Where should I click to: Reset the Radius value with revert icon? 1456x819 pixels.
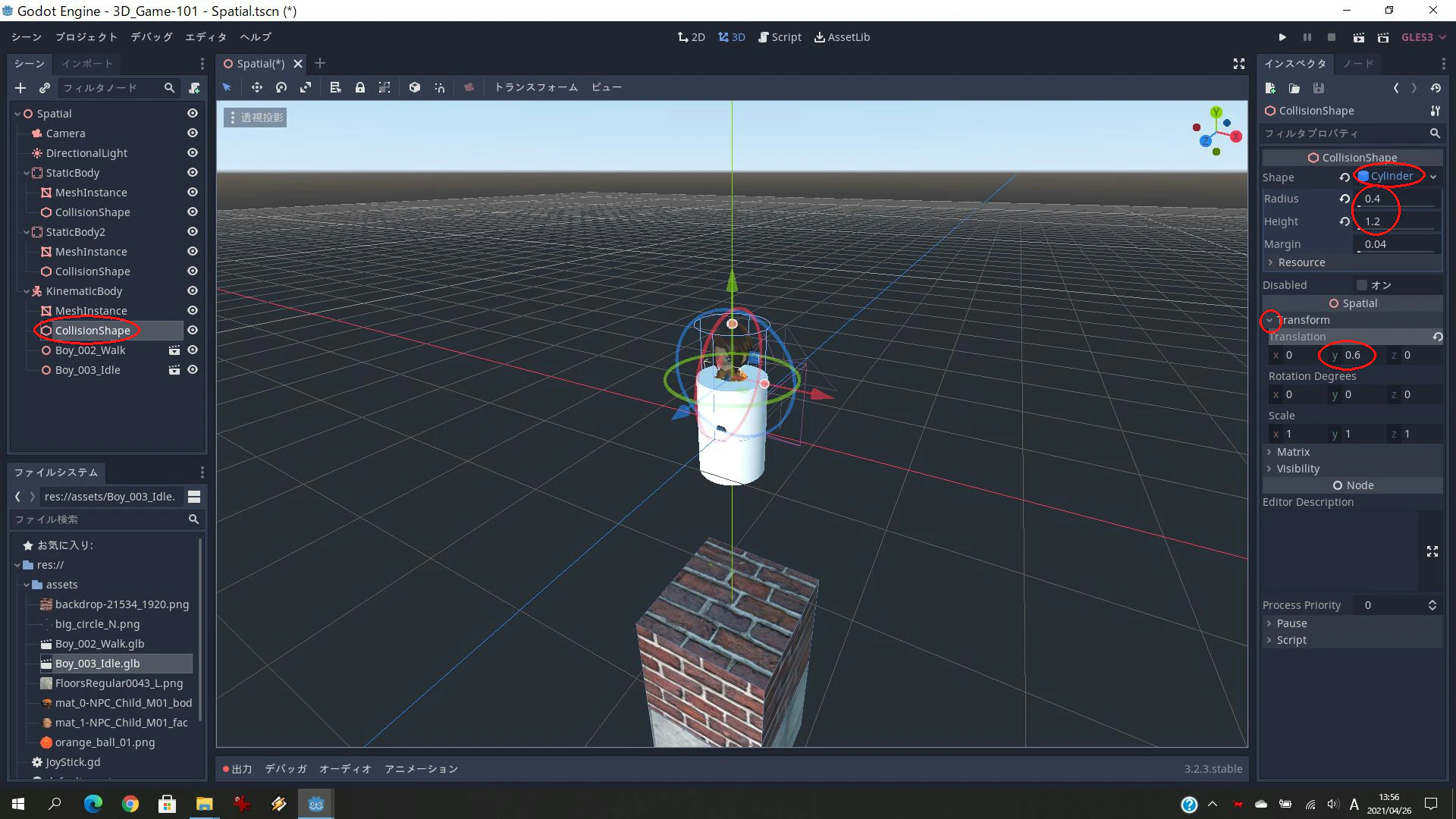pyautogui.click(x=1345, y=199)
